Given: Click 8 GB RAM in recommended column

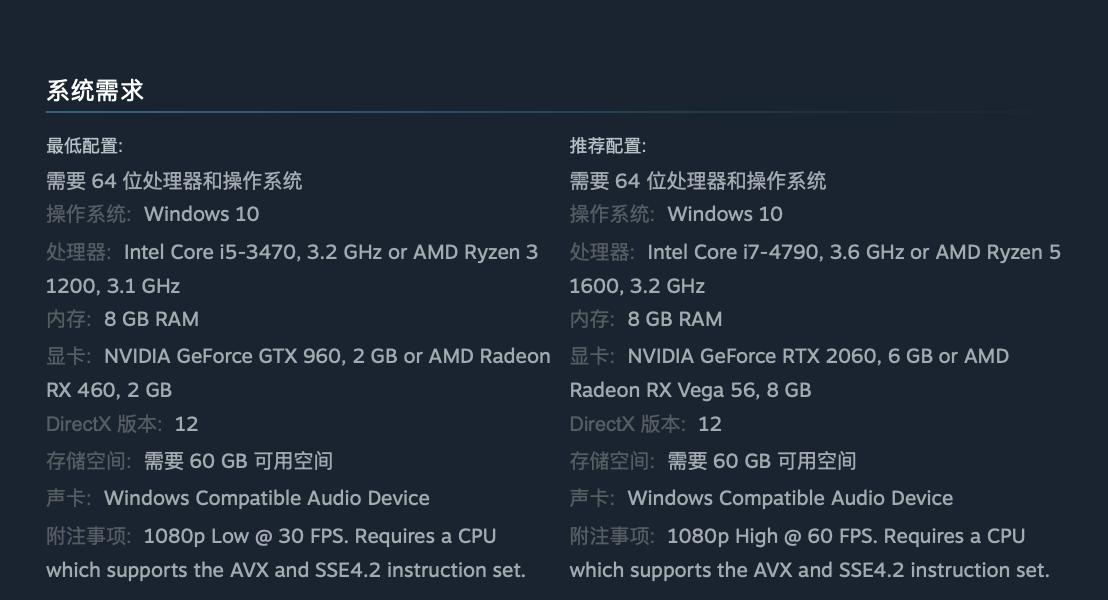Looking at the screenshot, I should [675, 319].
